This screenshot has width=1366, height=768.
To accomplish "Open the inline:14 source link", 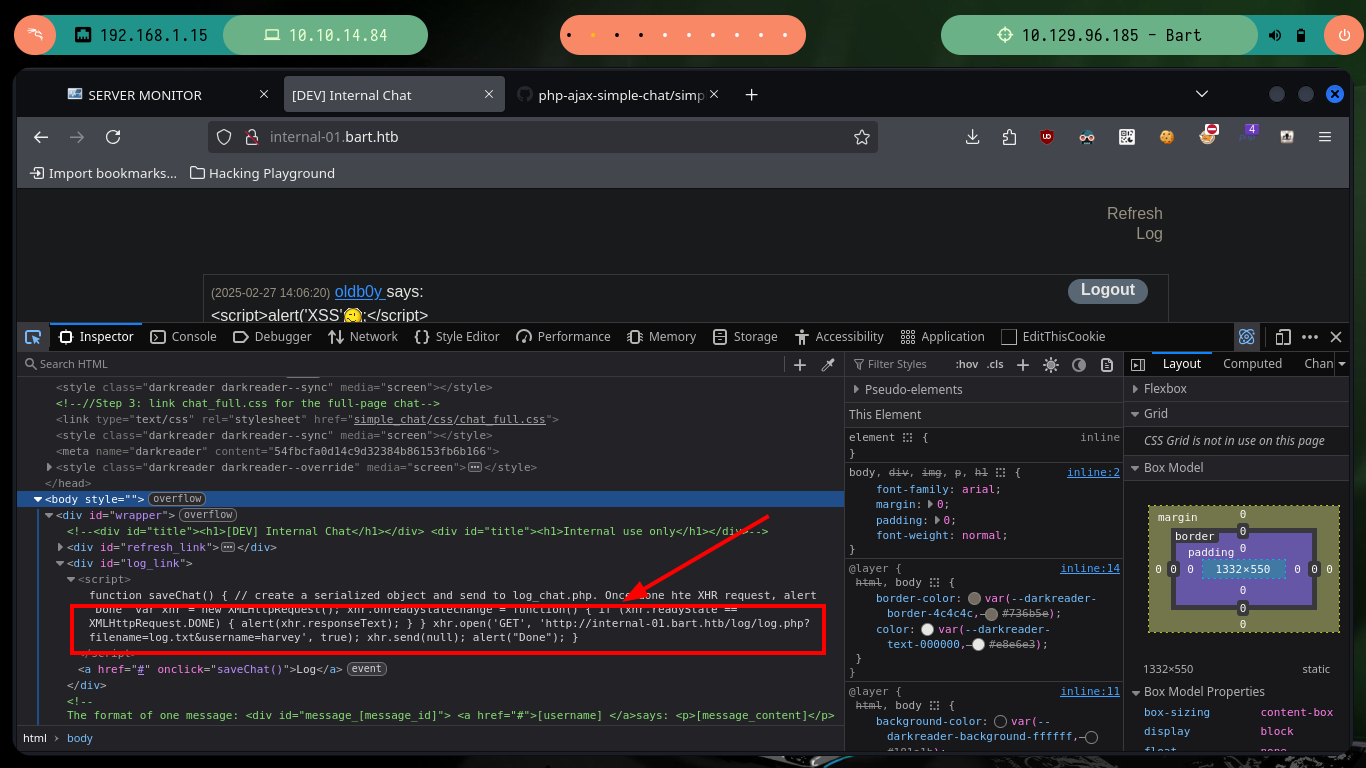I will pos(1090,568).
